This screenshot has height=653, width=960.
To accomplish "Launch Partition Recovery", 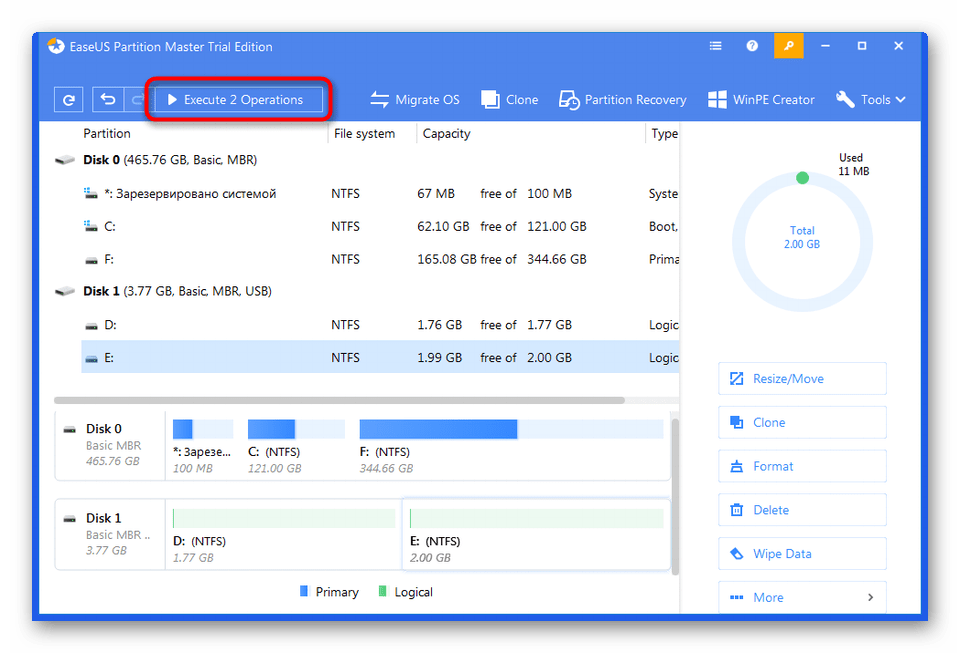I will [623, 100].
